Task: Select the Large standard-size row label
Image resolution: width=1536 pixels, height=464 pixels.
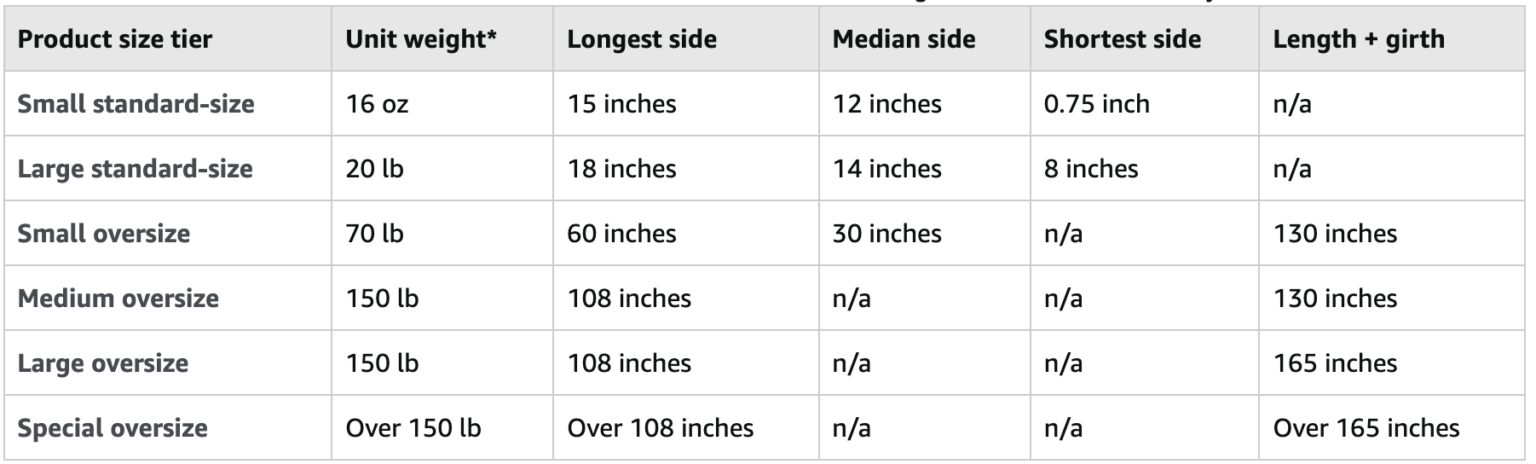Action: coord(135,170)
